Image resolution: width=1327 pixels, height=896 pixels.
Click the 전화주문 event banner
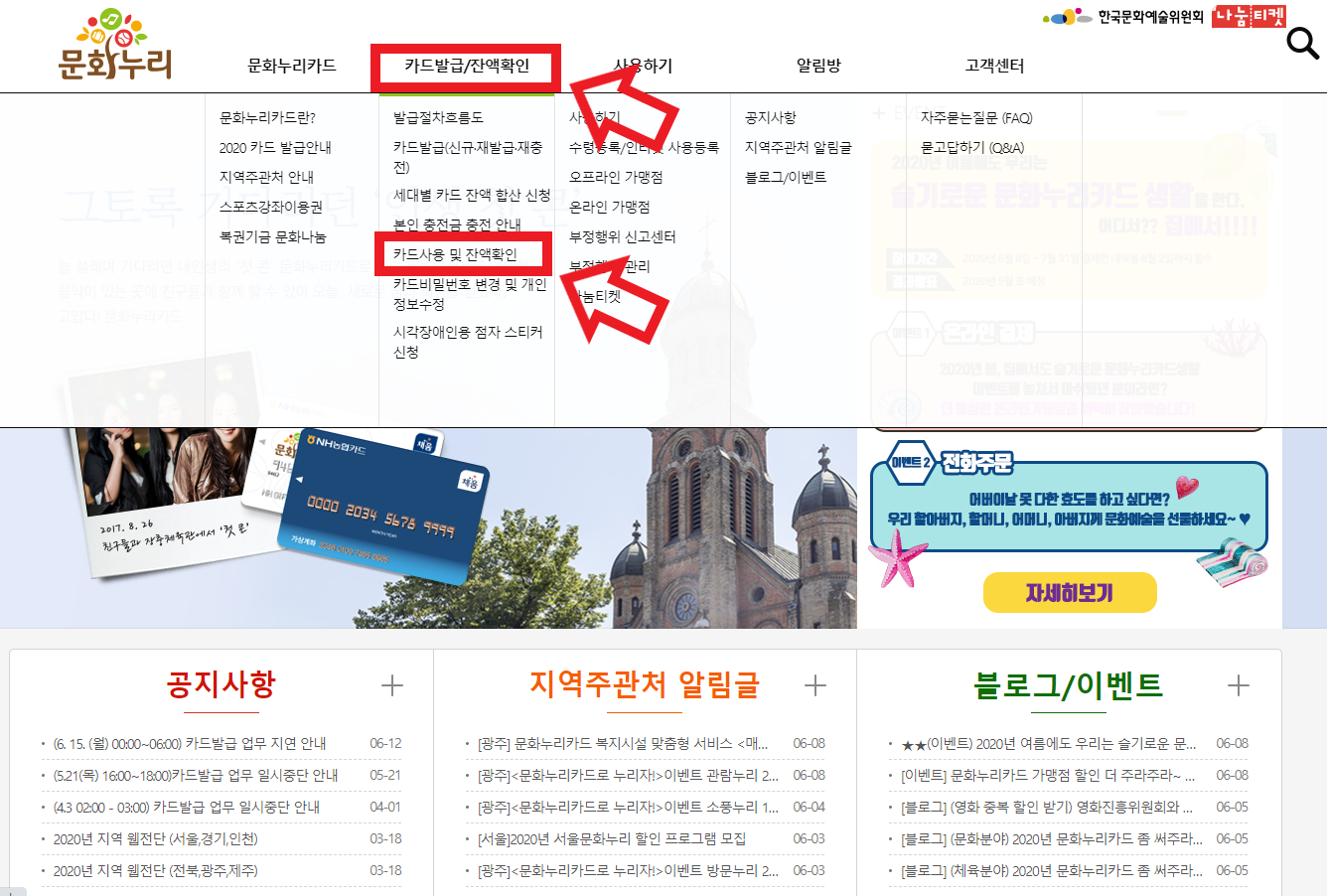(x=1069, y=505)
